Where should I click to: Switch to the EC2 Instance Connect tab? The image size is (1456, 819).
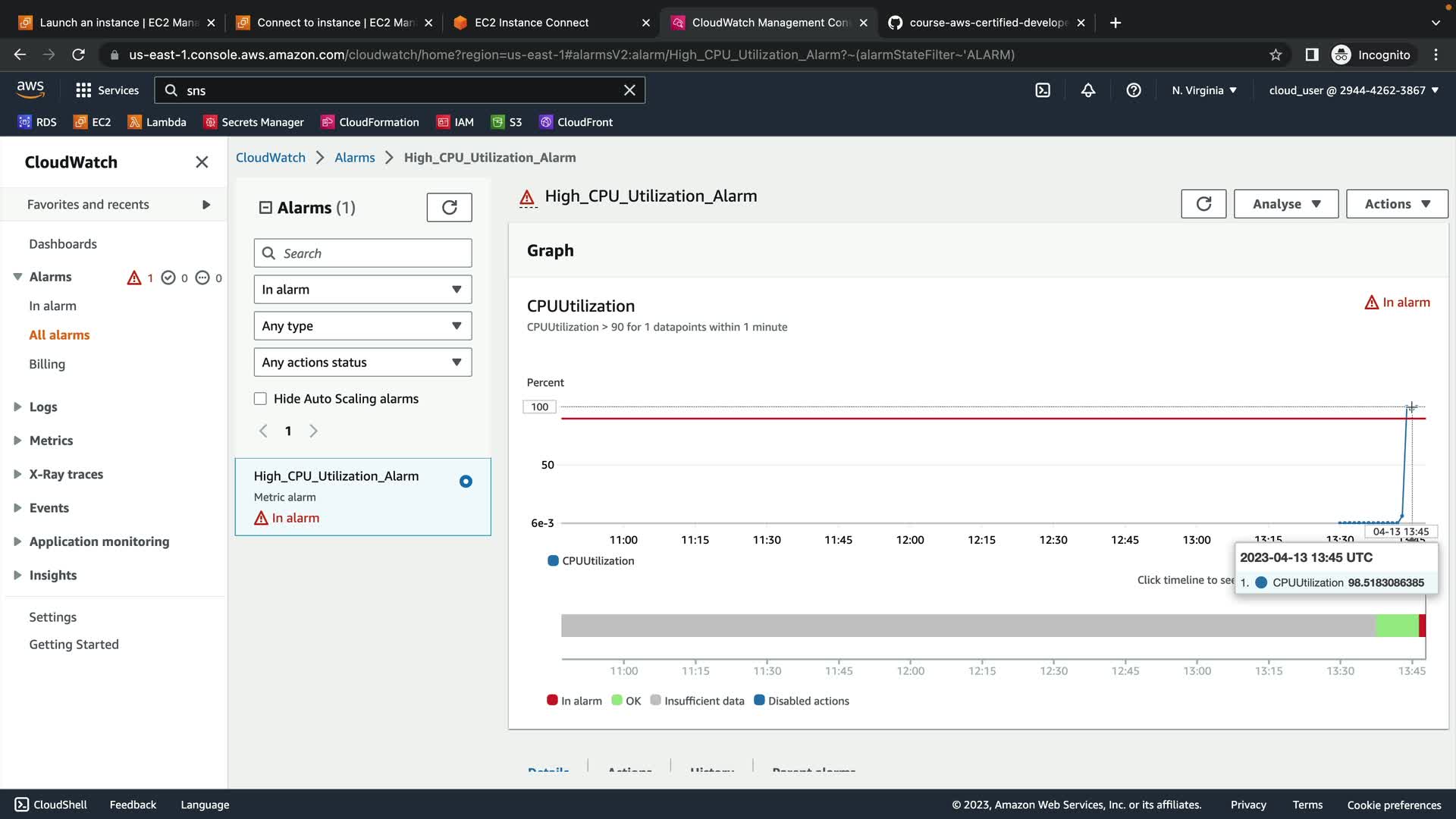click(x=531, y=23)
